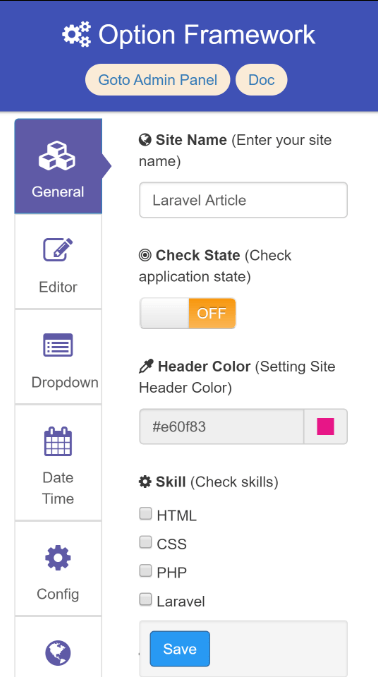Click the gears icon beside Option Framework
The image size is (378, 677).
pos(76,34)
